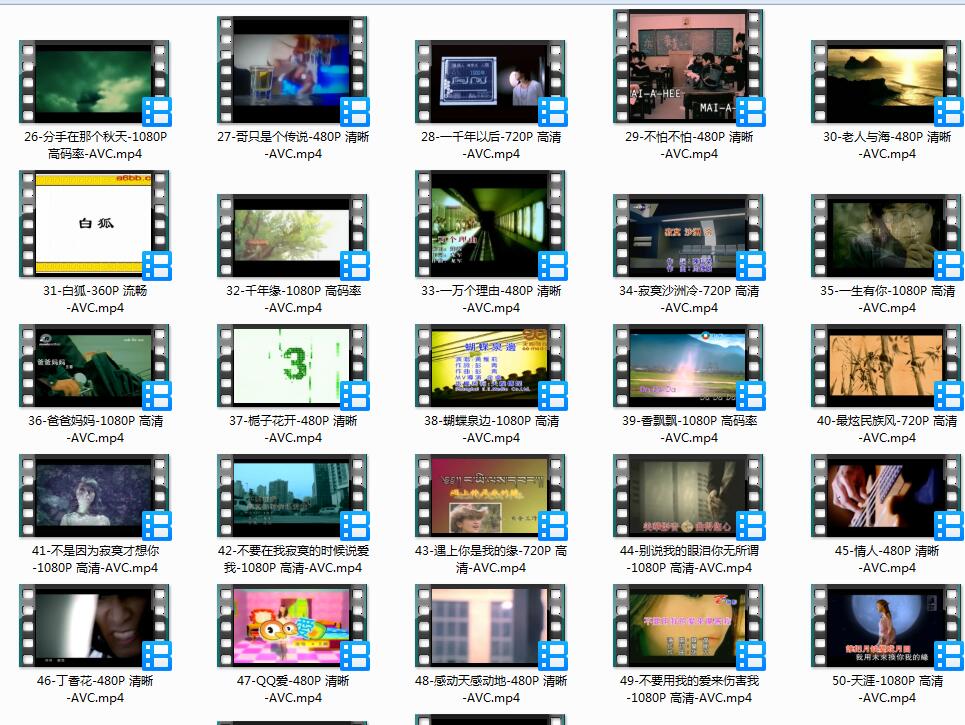Click the filename "39-香飘飘-1080P 高码率-AVC.mp4"
Viewport: 965px width, 725px height.
[x=689, y=430]
